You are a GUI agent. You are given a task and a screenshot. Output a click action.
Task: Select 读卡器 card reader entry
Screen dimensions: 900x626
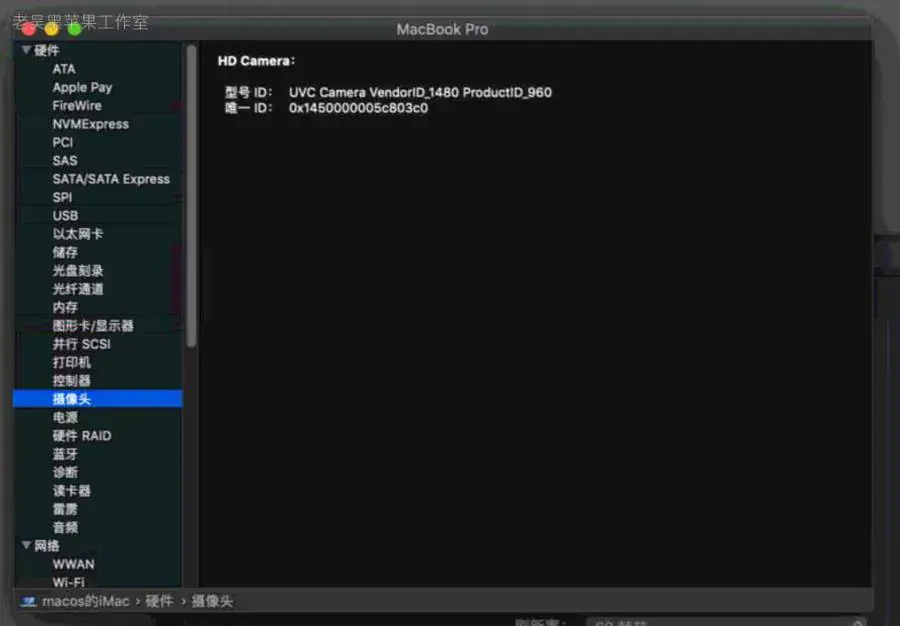coord(72,491)
